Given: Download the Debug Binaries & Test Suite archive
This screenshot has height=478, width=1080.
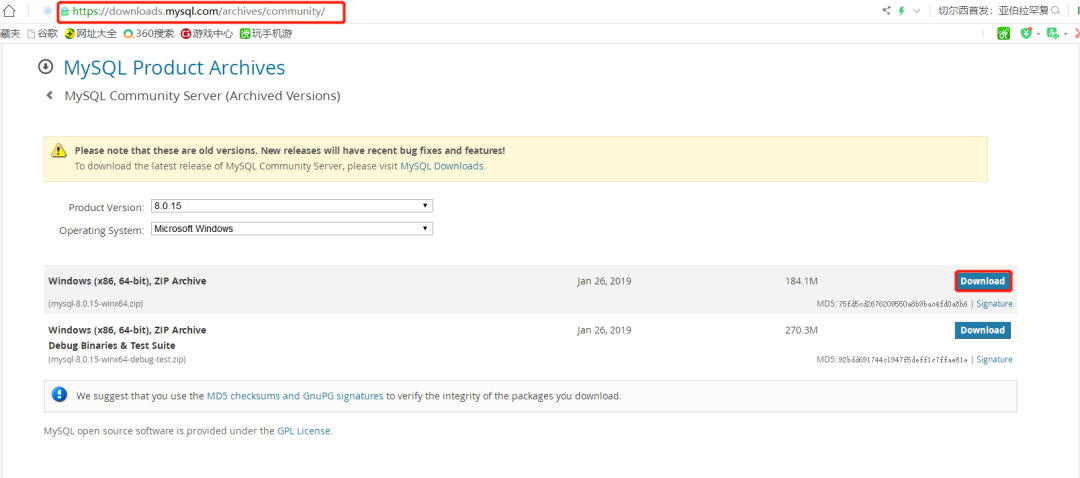Looking at the screenshot, I should (x=983, y=330).
